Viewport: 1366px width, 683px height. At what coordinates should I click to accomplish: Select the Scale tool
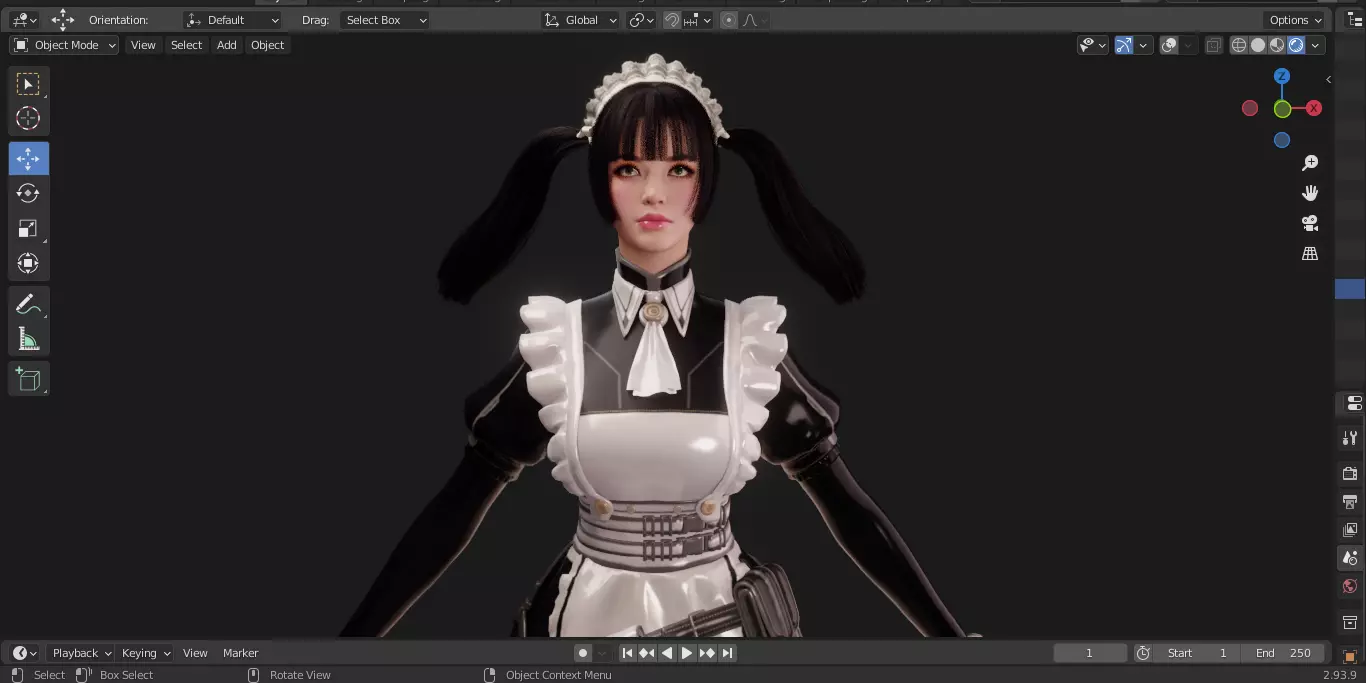[x=28, y=228]
